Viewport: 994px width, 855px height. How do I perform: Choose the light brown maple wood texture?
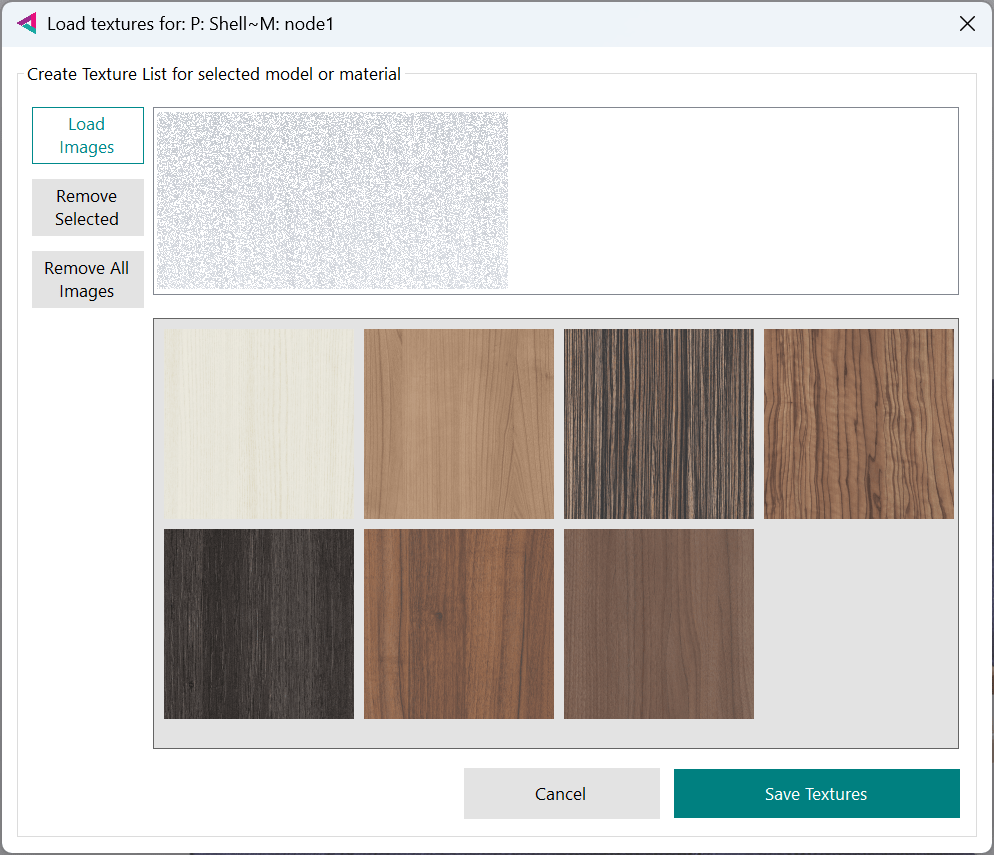coord(459,424)
